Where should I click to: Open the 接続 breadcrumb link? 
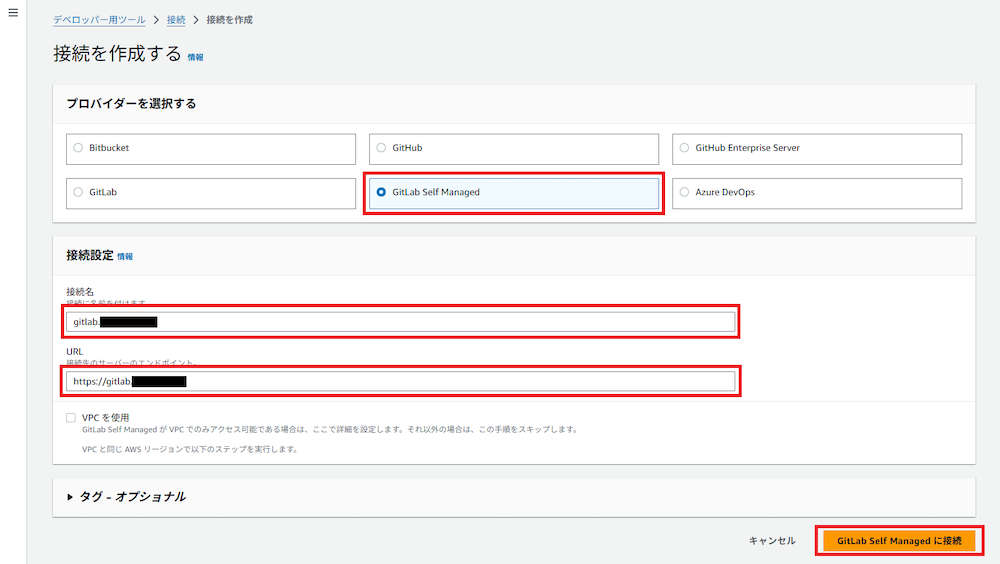point(176,20)
